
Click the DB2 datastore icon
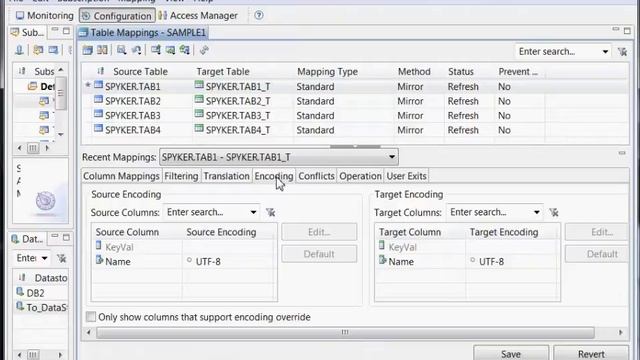click(20, 292)
